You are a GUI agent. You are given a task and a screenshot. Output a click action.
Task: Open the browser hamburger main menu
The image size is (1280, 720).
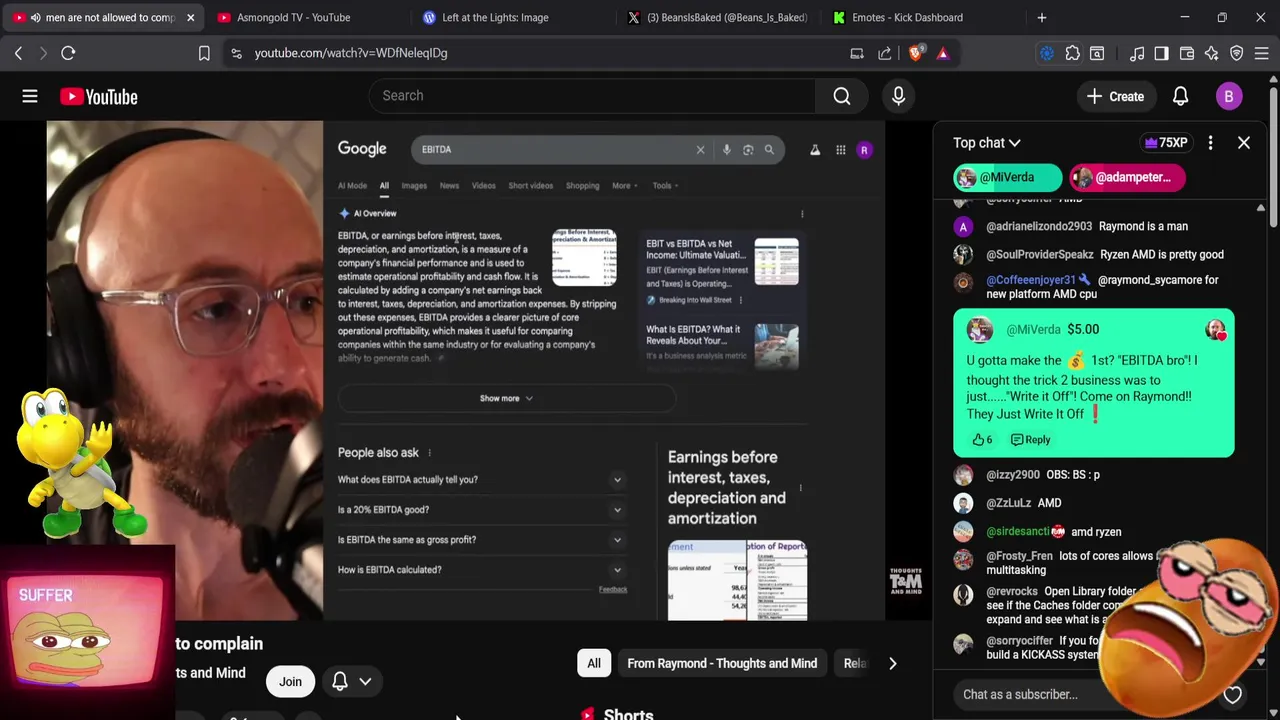tap(1262, 53)
